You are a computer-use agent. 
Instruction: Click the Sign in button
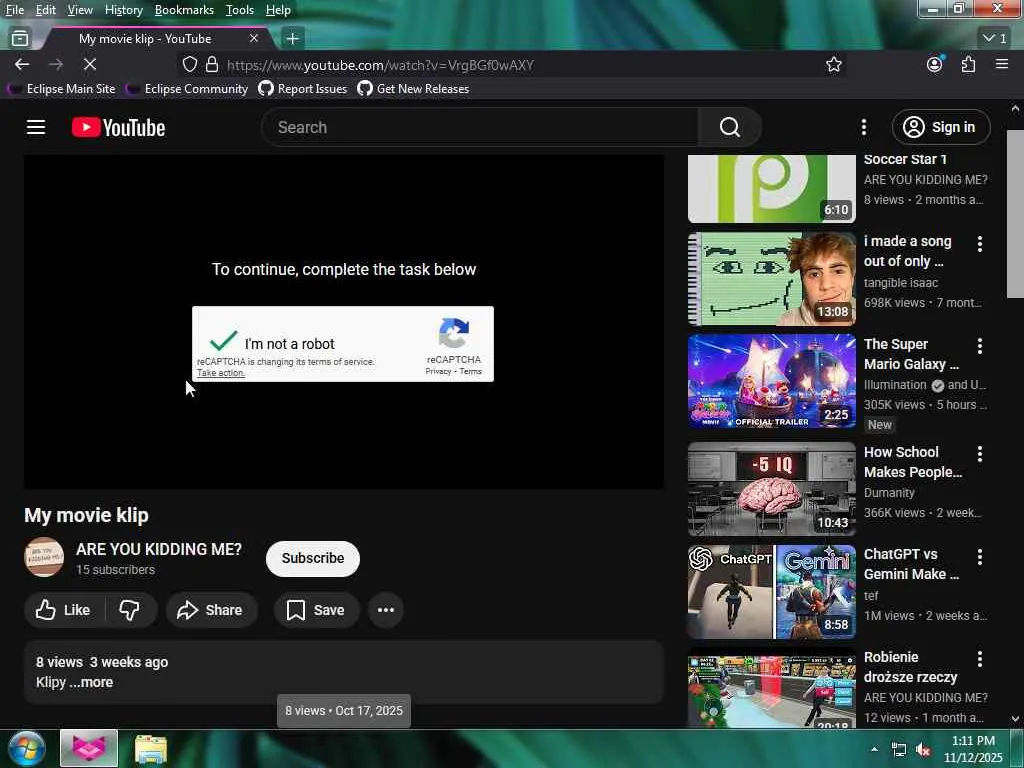tap(940, 127)
